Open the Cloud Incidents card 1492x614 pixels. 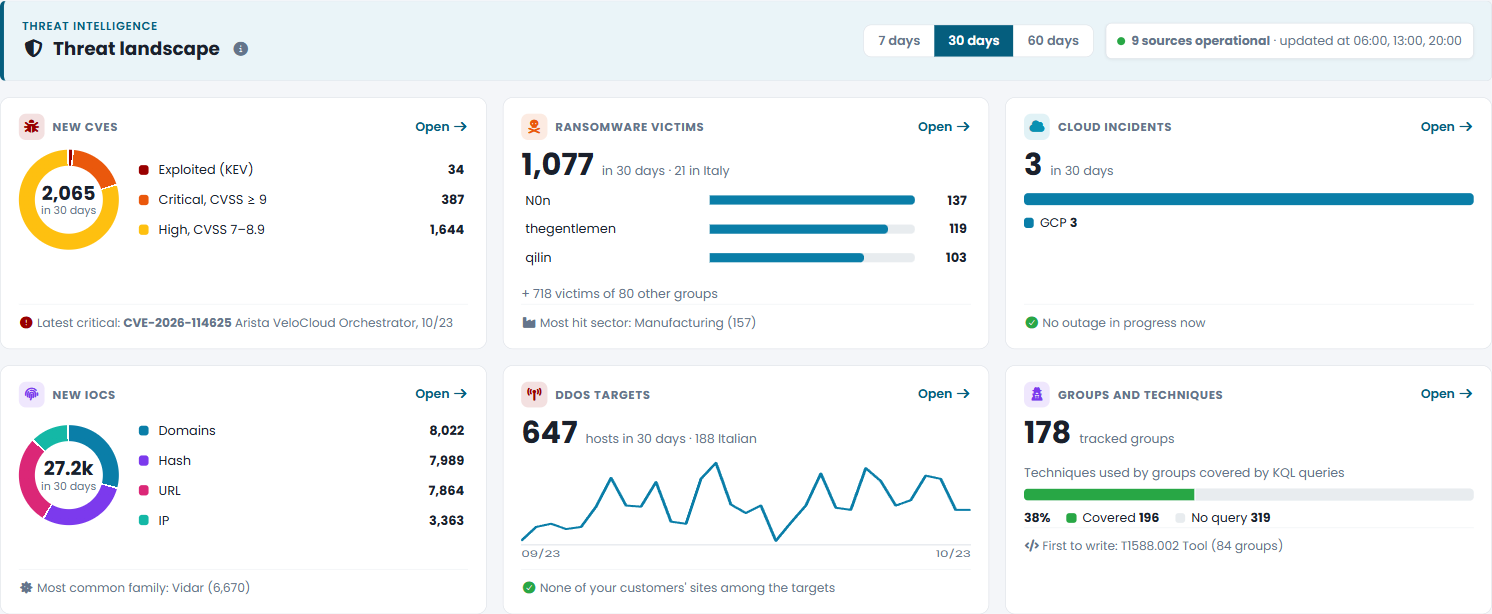click(1447, 127)
